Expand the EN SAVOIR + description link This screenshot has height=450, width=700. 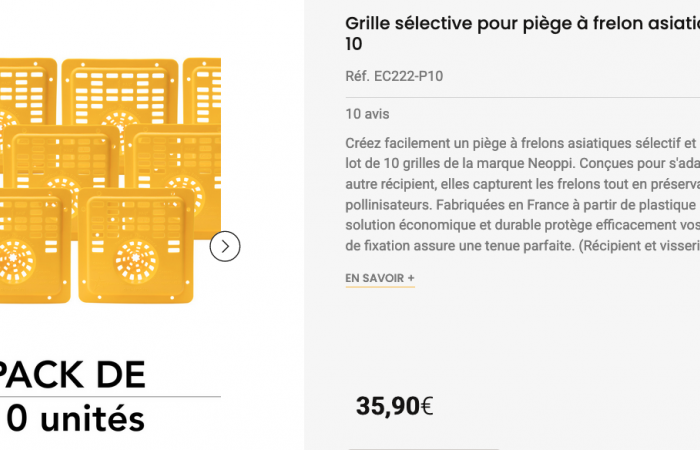[x=380, y=277]
